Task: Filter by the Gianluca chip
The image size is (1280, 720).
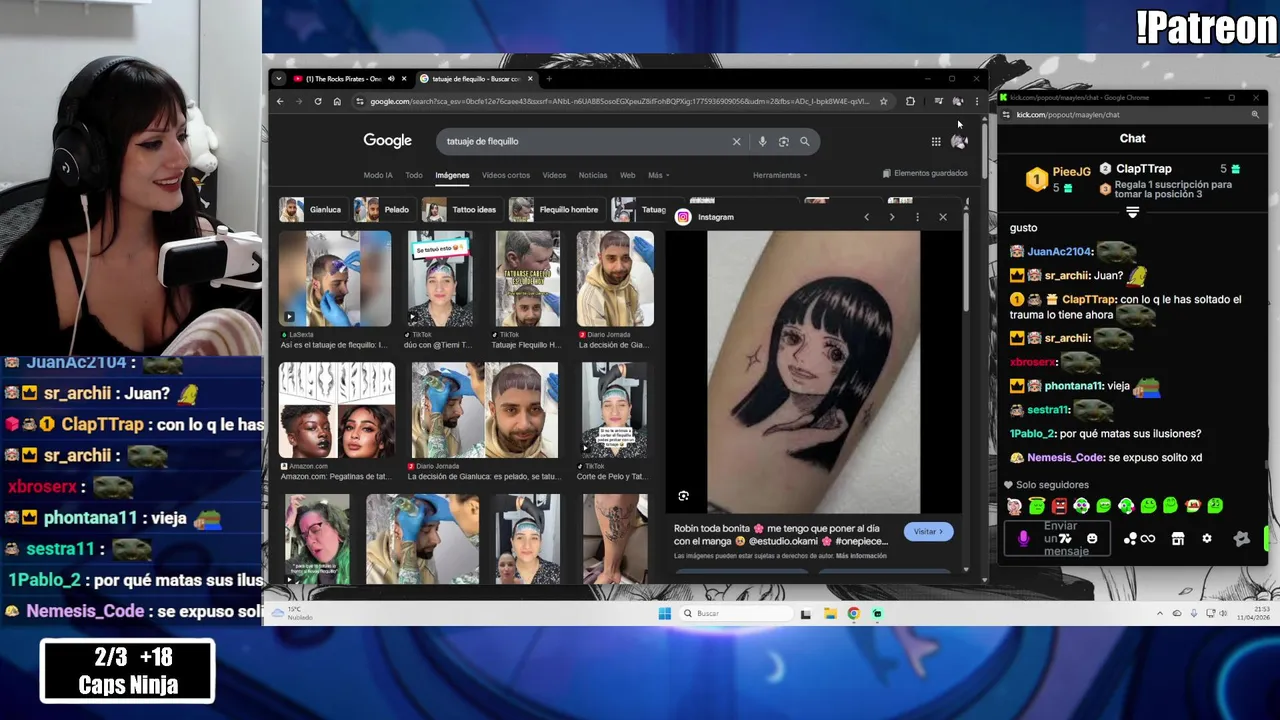Action: [312, 210]
